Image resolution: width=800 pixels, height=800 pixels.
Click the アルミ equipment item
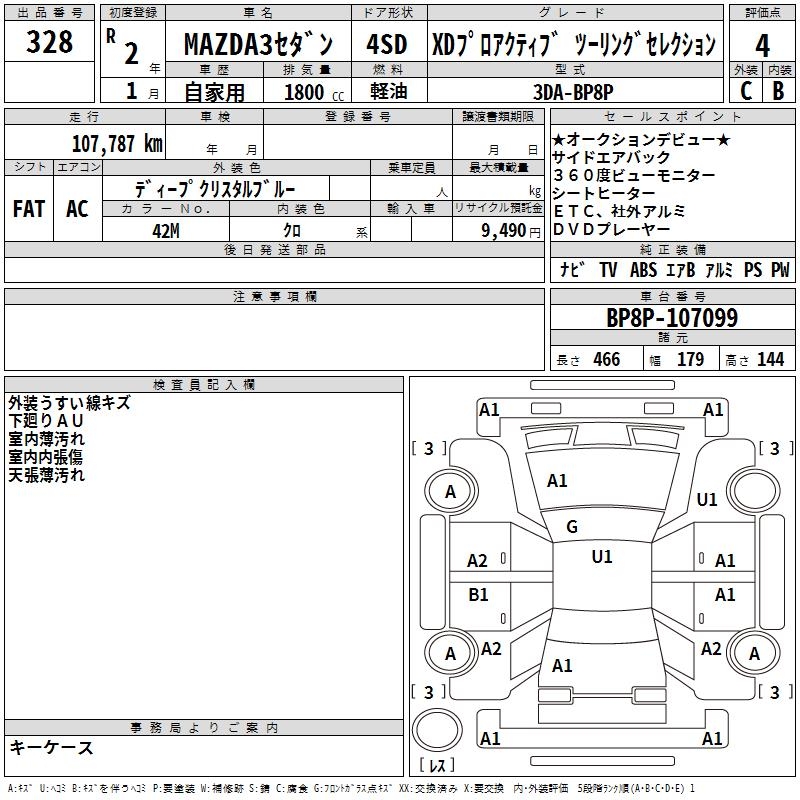click(x=719, y=269)
